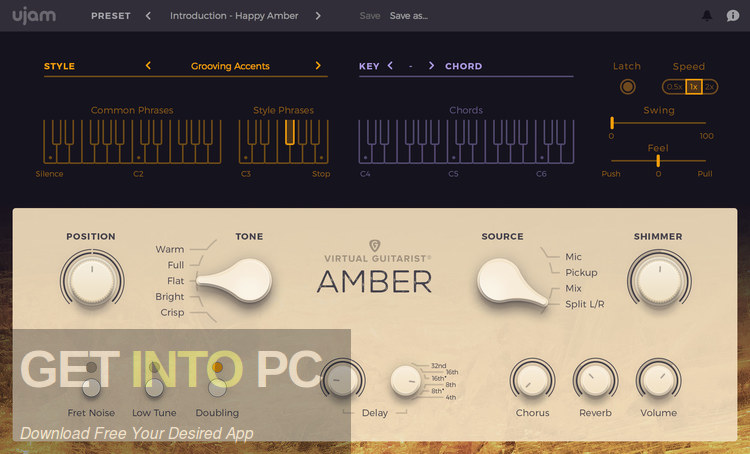Set Tone to Flat
The image size is (750, 454).
[x=176, y=281]
